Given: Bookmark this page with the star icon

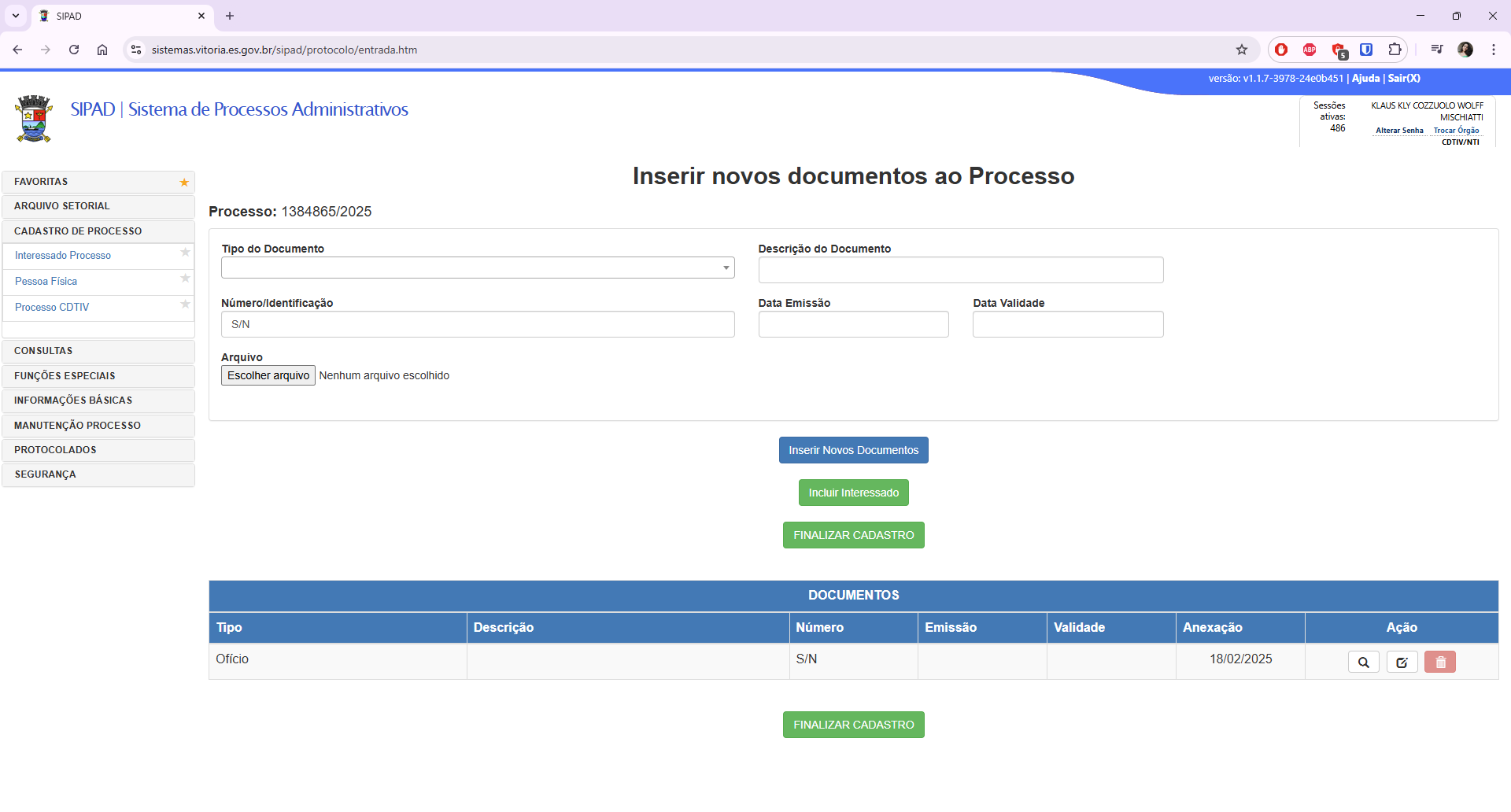Looking at the screenshot, I should [x=1242, y=50].
